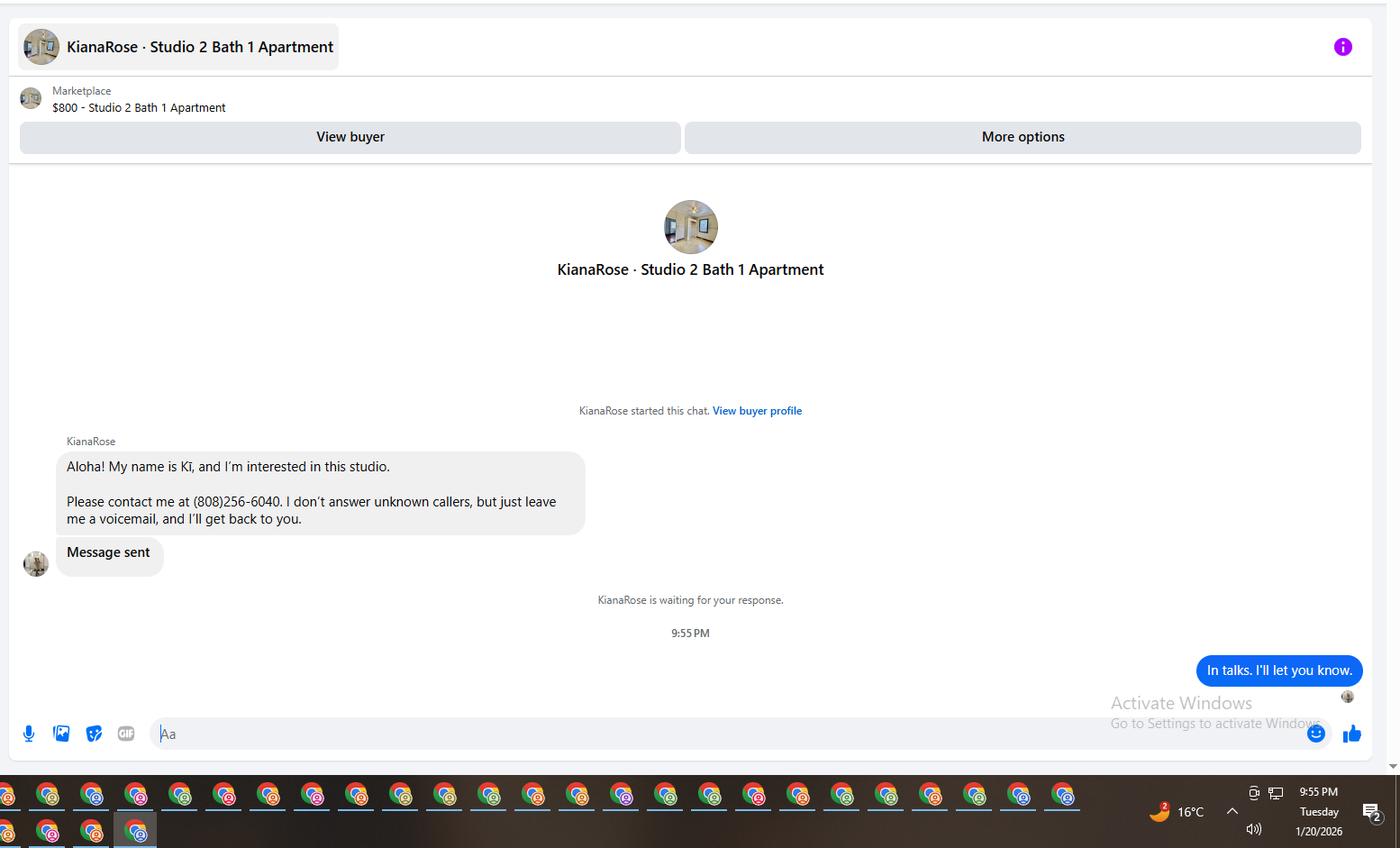Click 'KianaRose started this chat.' text
The width and height of the screenshot is (1400, 848).
[644, 411]
